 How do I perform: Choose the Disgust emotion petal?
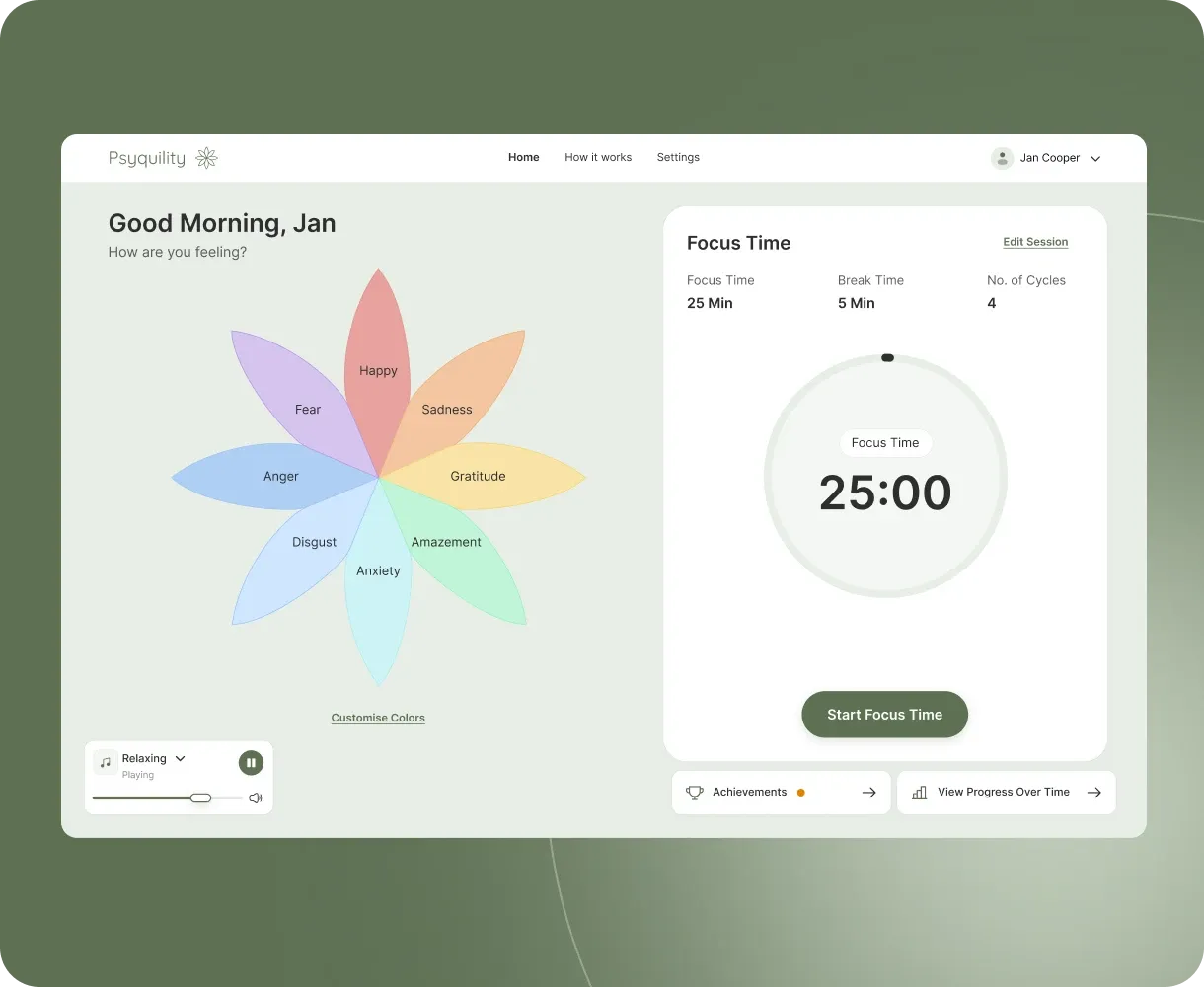(x=314, y=542)
